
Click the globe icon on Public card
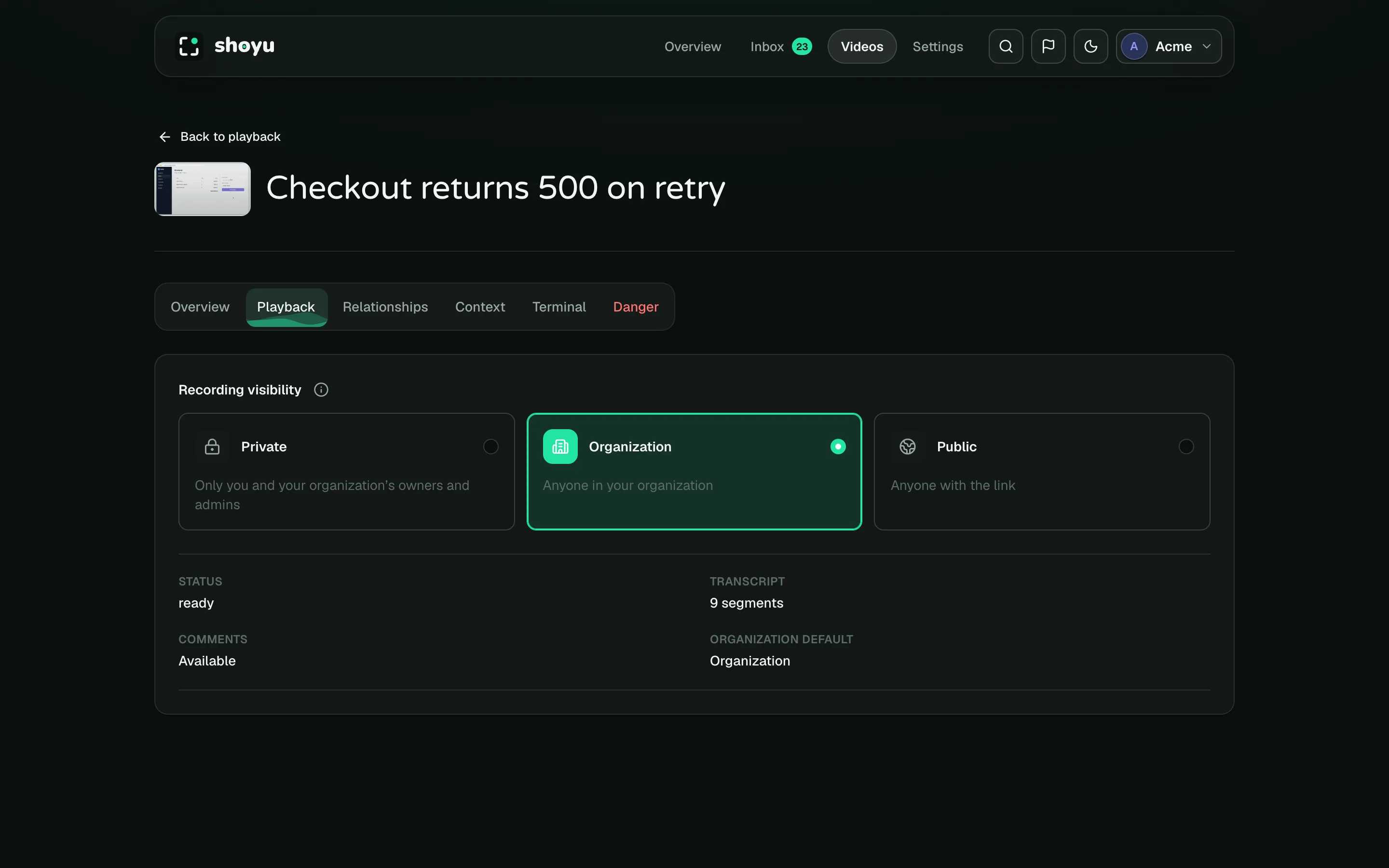click(x=908, y=447)
